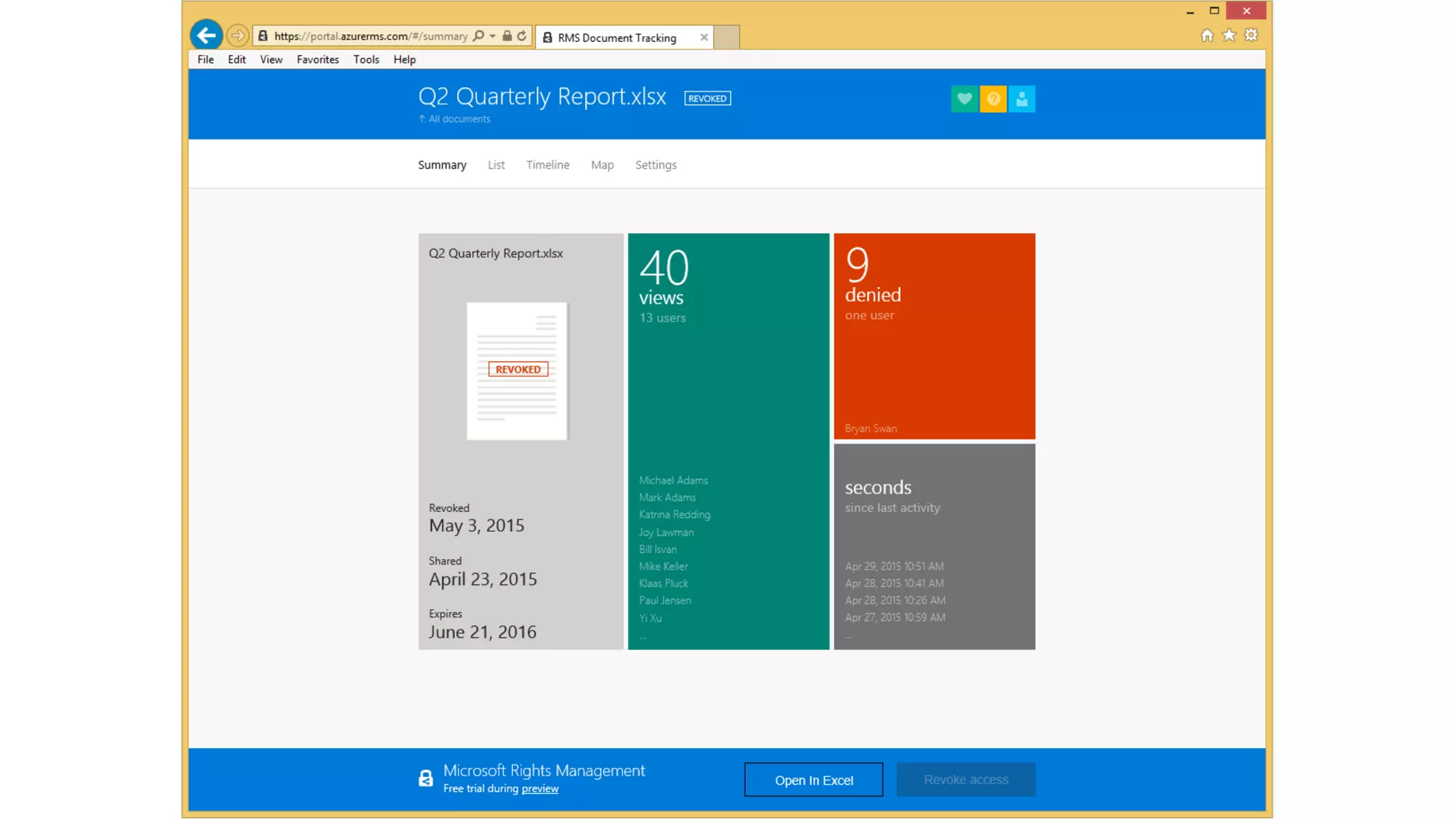The width and height of the screenshot is (1456, 819).
Task: Switch to the Timeline tab
Action: pyautogui.click(x=547, y=165)
